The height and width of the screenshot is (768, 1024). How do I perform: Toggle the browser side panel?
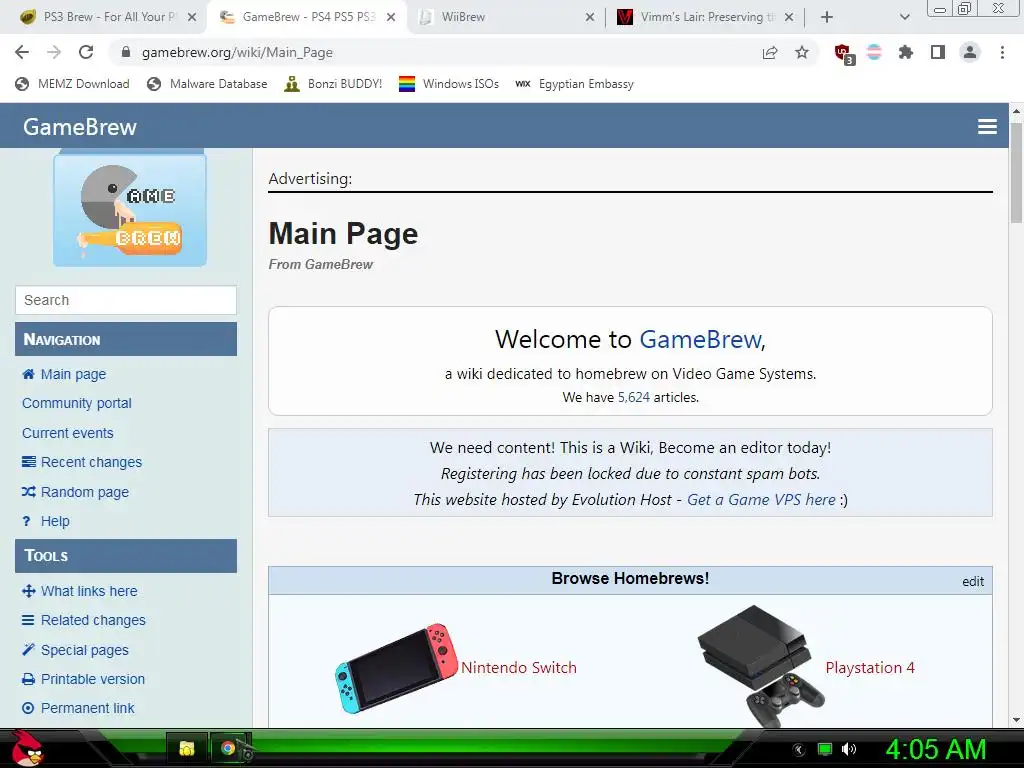(x=938, y=52)
